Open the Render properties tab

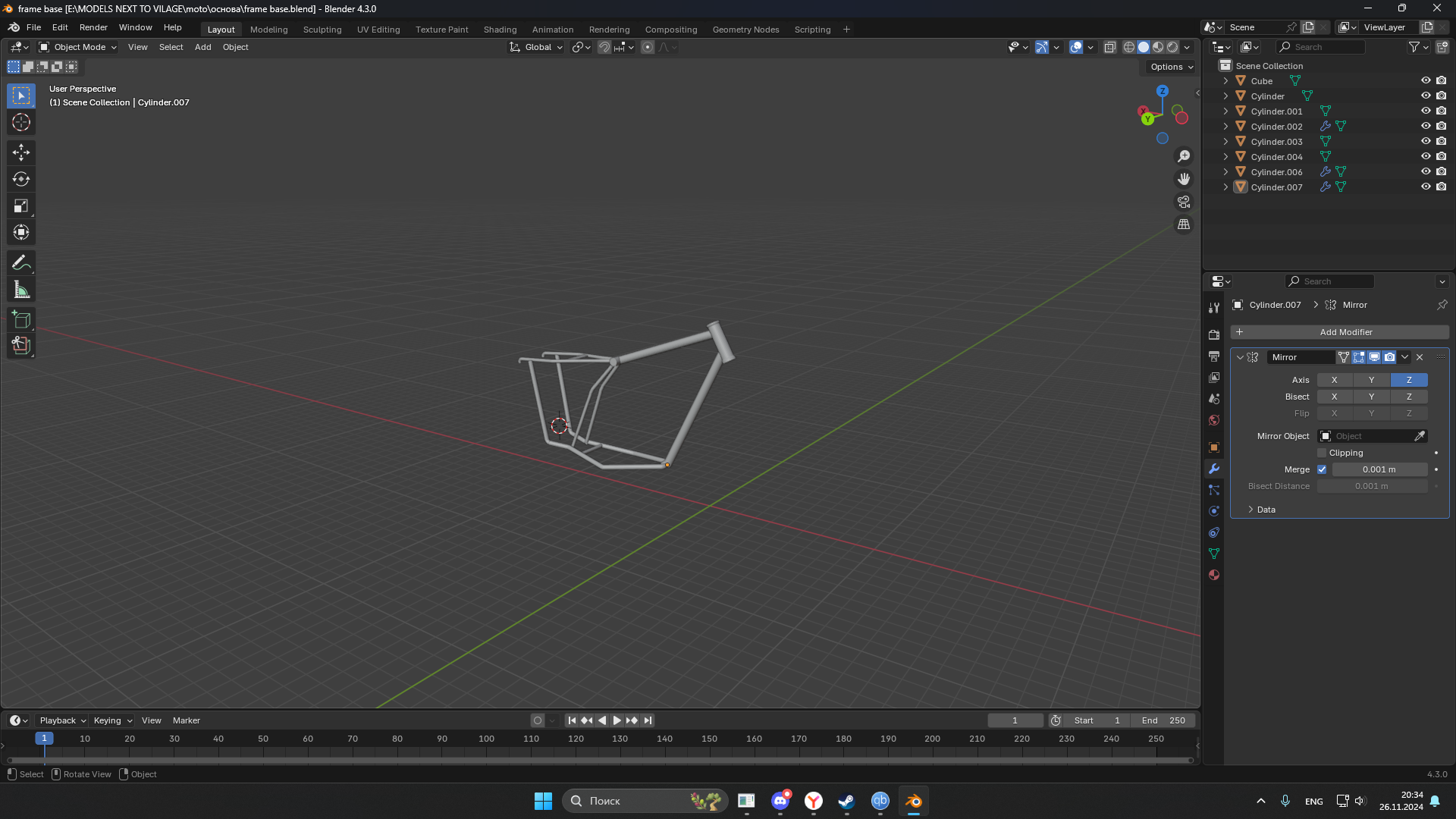[1214, 334]
